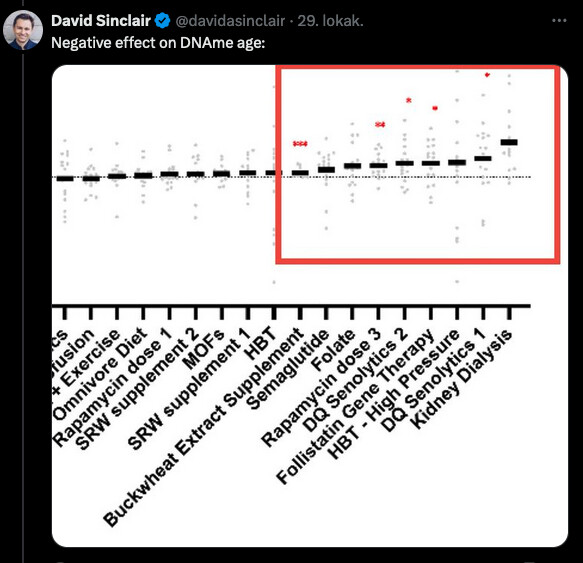Viewport: 583px width, 563px height.
Task: Open the tweet's three-dot more menu
Action: click(x=559, y=21)
